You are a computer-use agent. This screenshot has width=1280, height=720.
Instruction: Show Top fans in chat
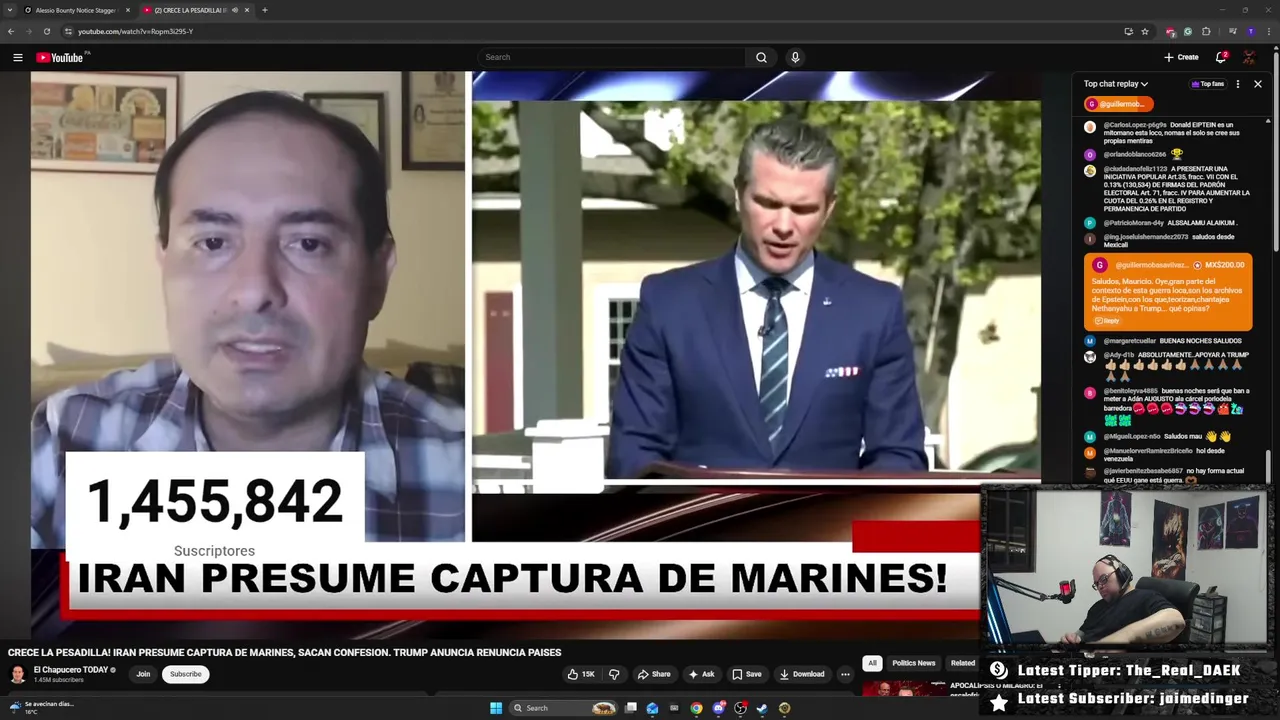1207,84
